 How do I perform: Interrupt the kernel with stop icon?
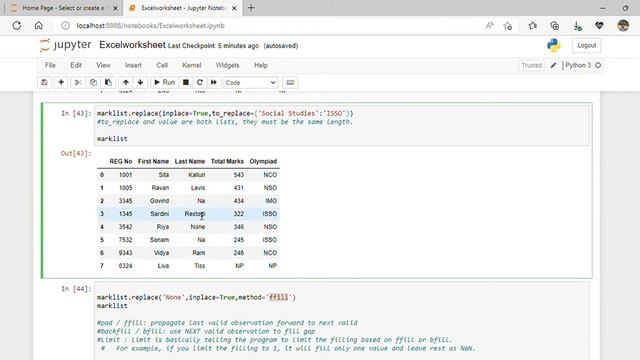pyautogui.click(x=186, y=82)
